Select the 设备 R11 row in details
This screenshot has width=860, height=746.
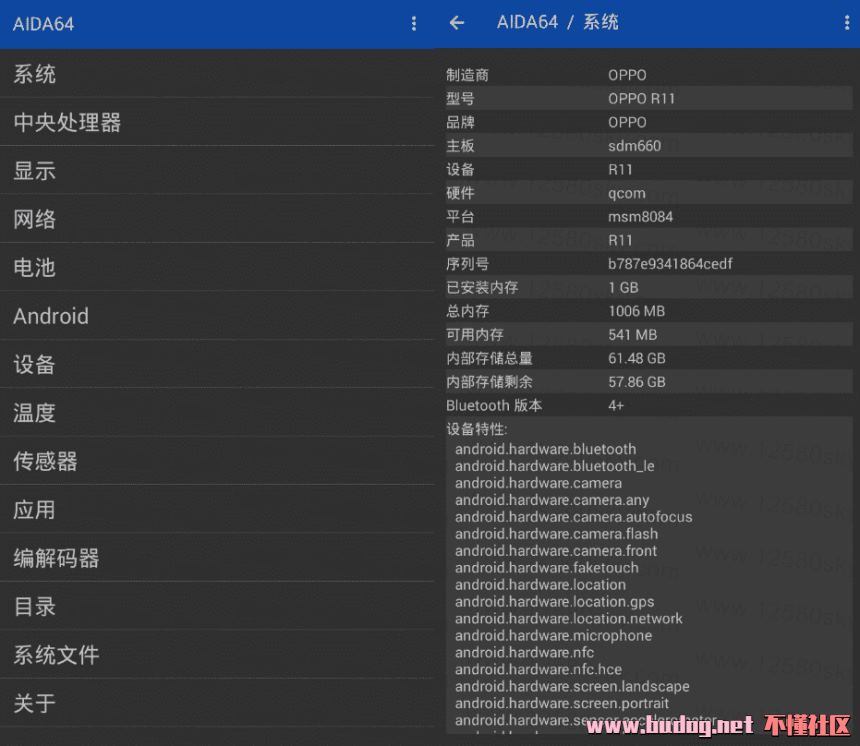[649, 169]
